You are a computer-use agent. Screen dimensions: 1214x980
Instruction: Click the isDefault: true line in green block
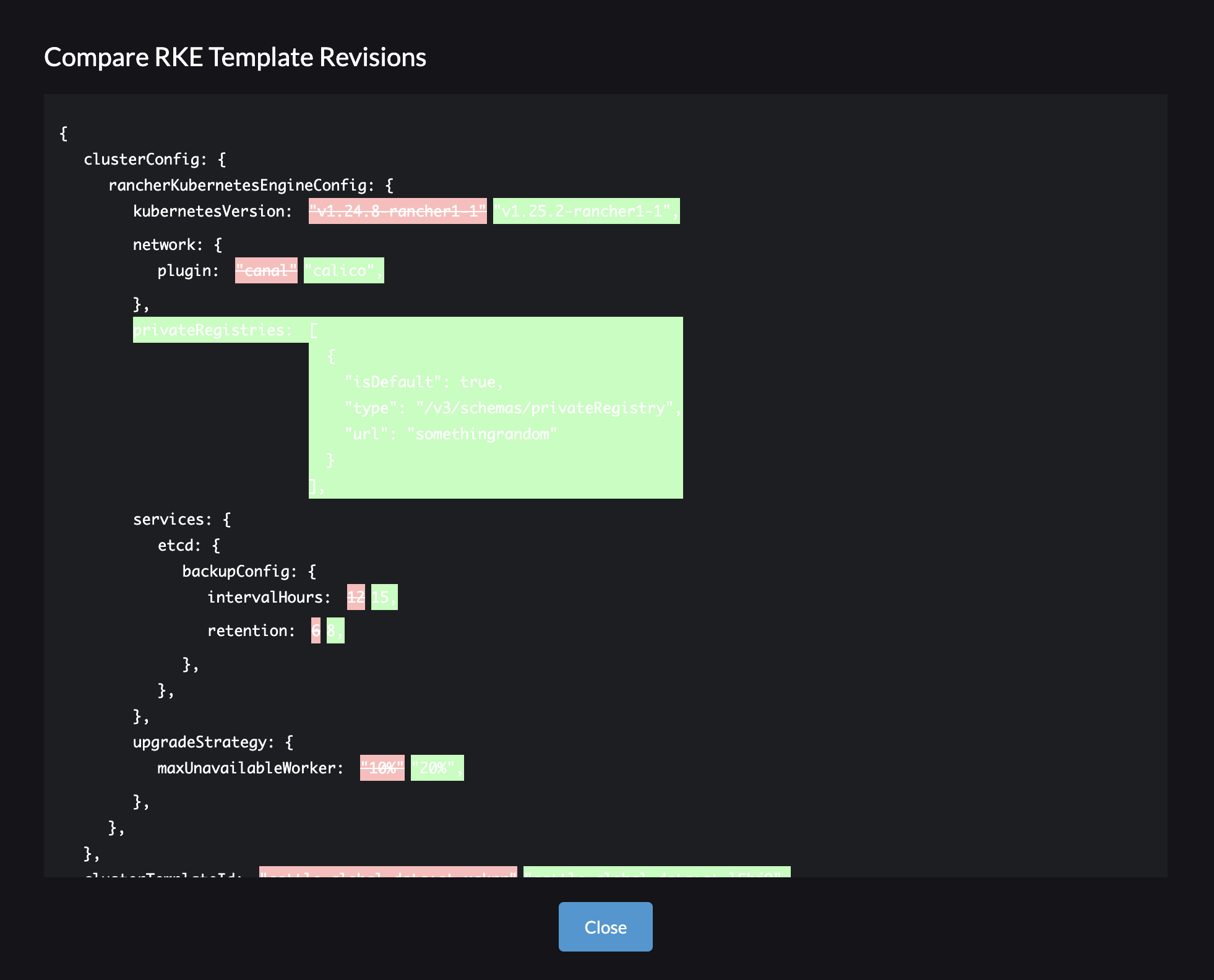point(423,382)
